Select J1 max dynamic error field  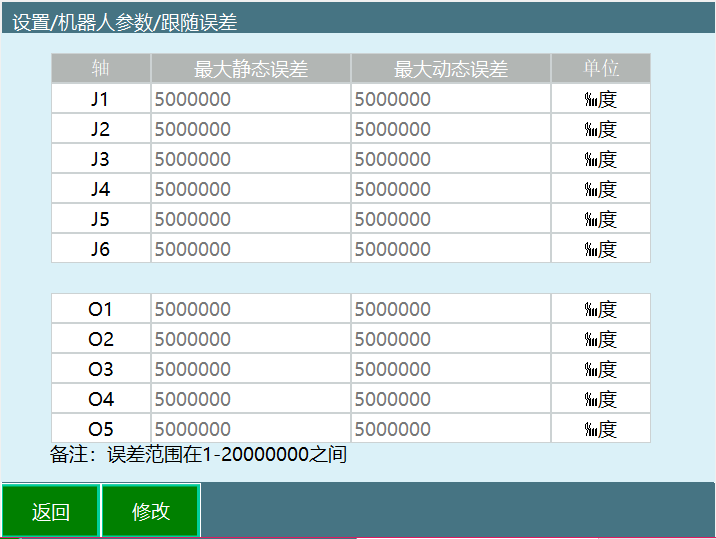[x=450, y=99]
